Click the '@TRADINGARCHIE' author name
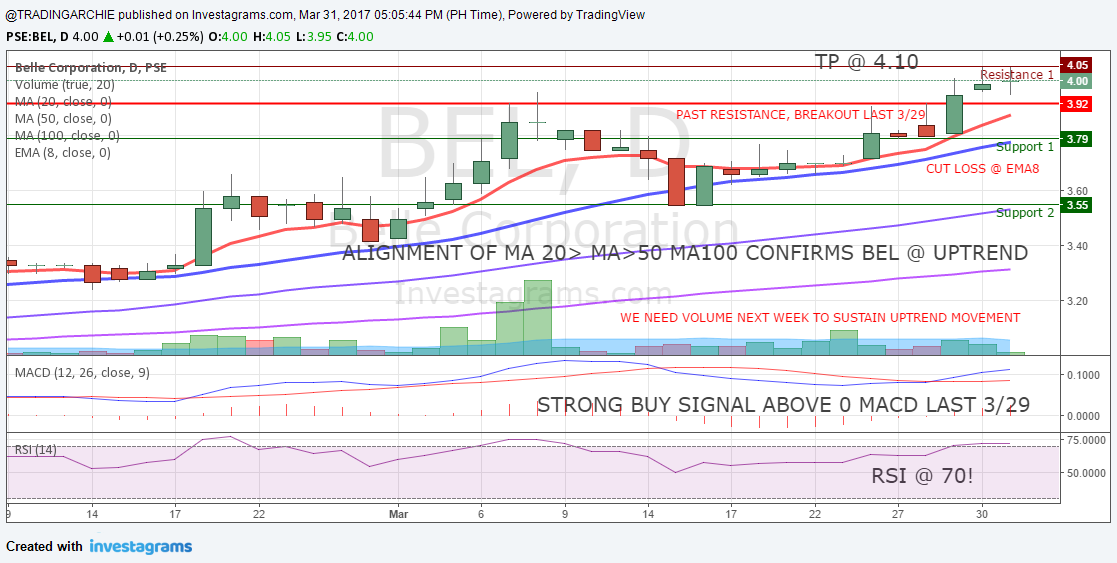Viewport: 1117px width, 563px height. pos(58,14)
